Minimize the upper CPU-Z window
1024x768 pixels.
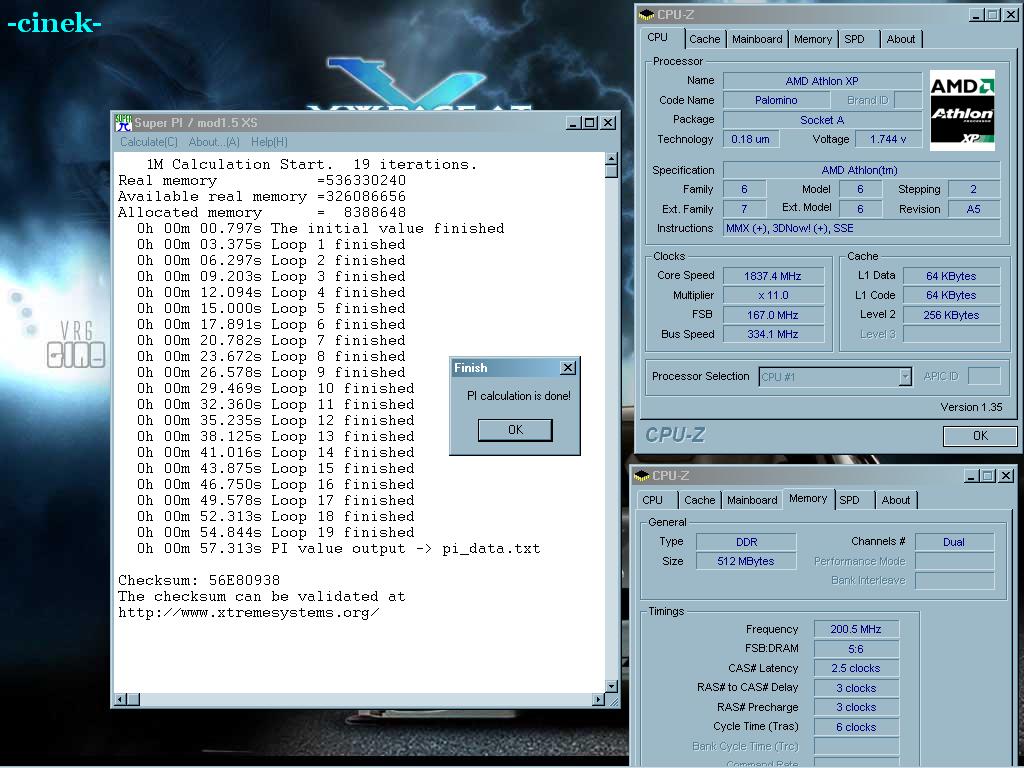point(976,15)
